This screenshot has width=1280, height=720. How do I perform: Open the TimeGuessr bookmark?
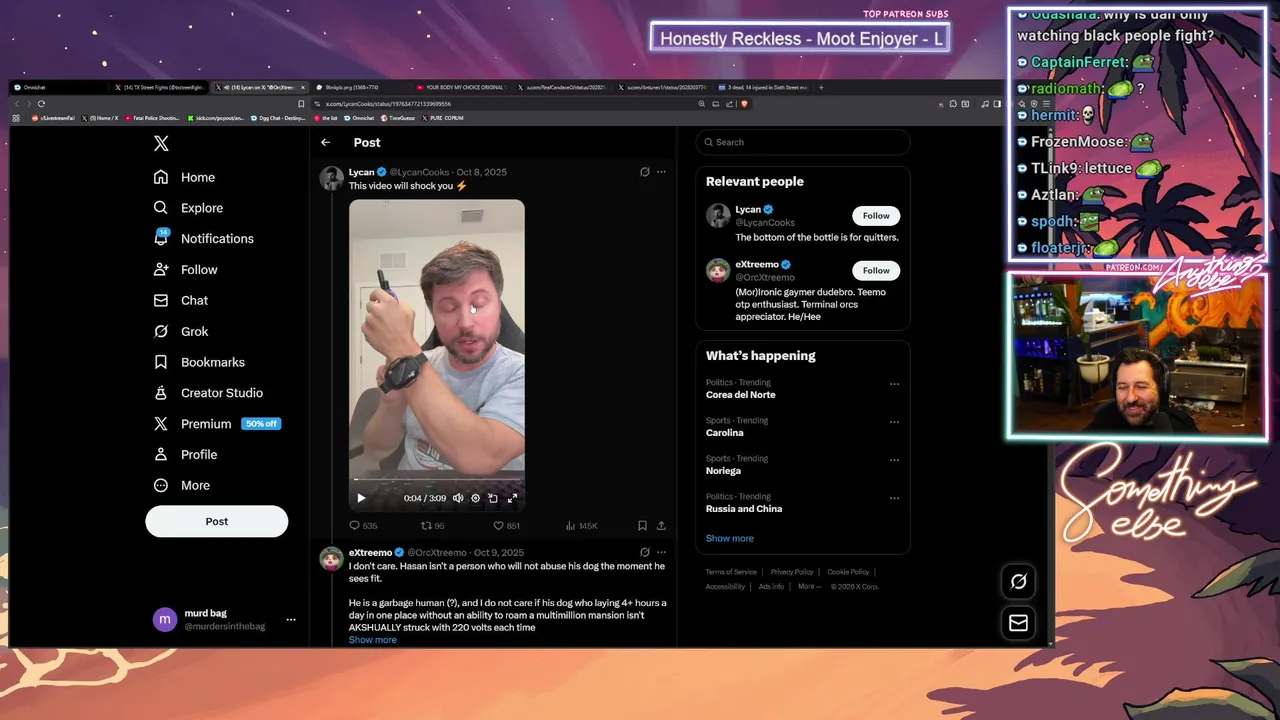pyautogui.click(x=397, y=118)
